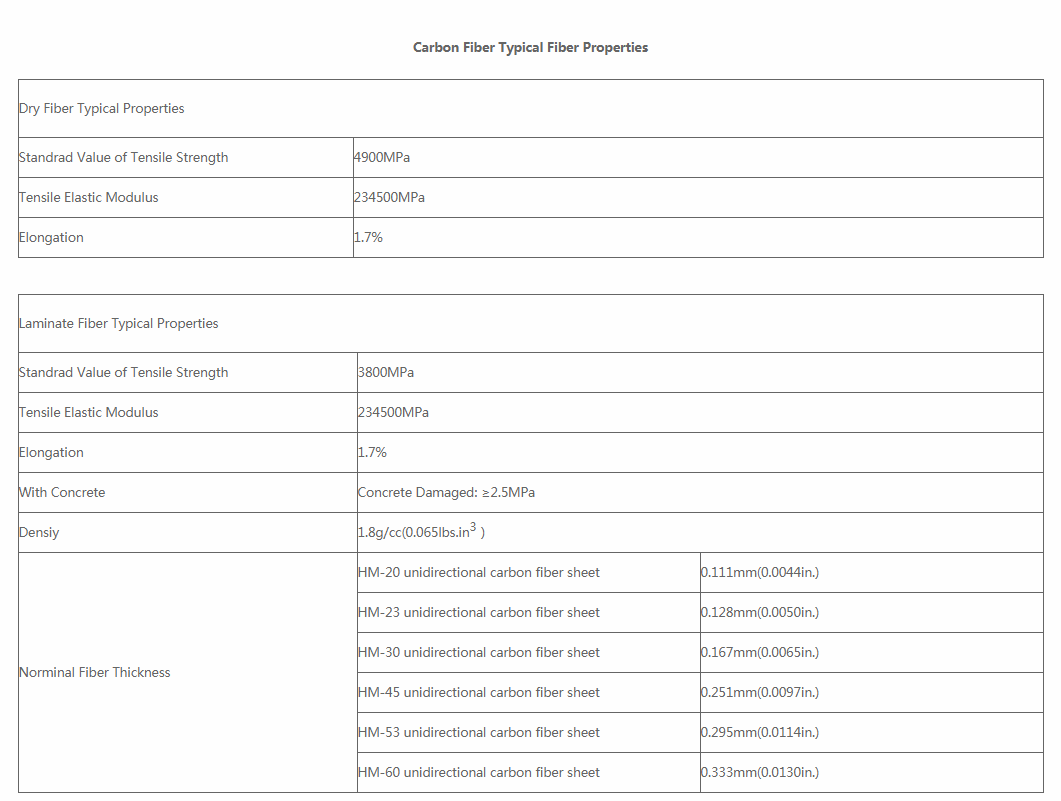Select the HM-20 unidirectional carbon fiber sheet row
This screenshot has width=1061, height=801.
(478, 572)
